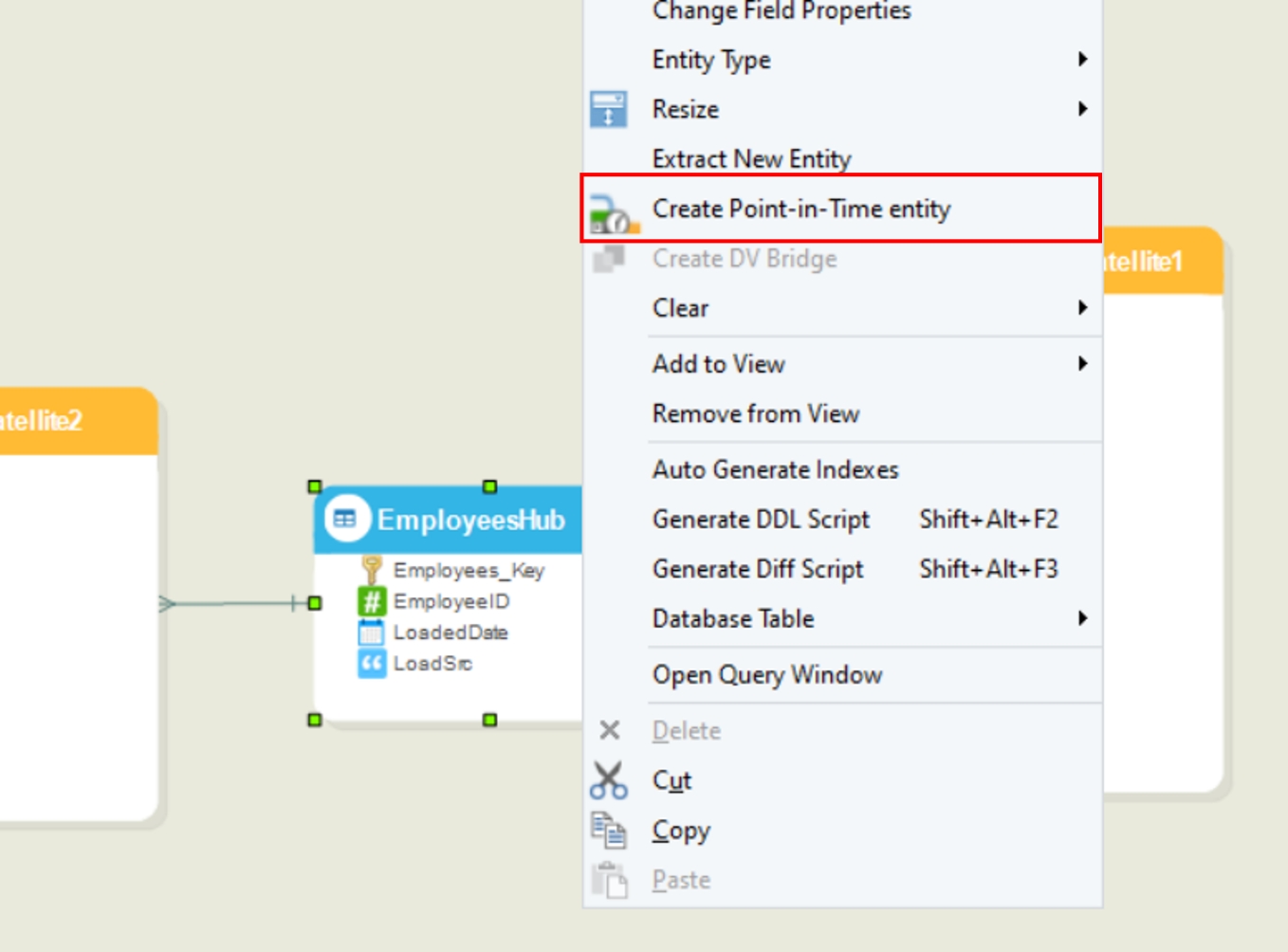Select Extract New Entity
The height and width of the screenshot is (952, 1288).
[x=751, y=158]
